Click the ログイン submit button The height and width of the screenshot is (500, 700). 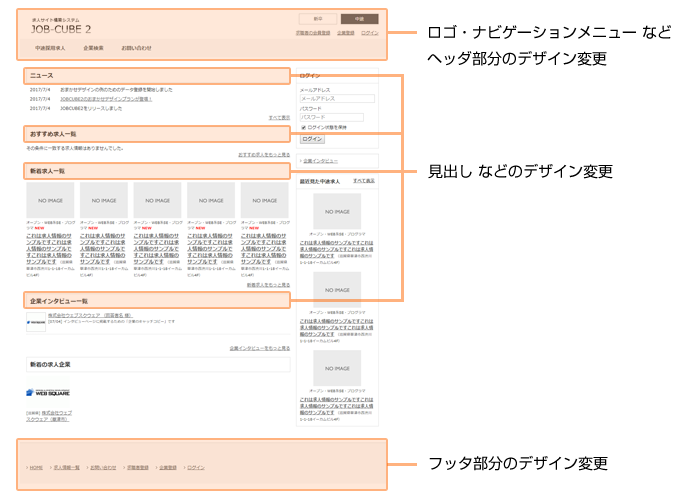(312, 139)
